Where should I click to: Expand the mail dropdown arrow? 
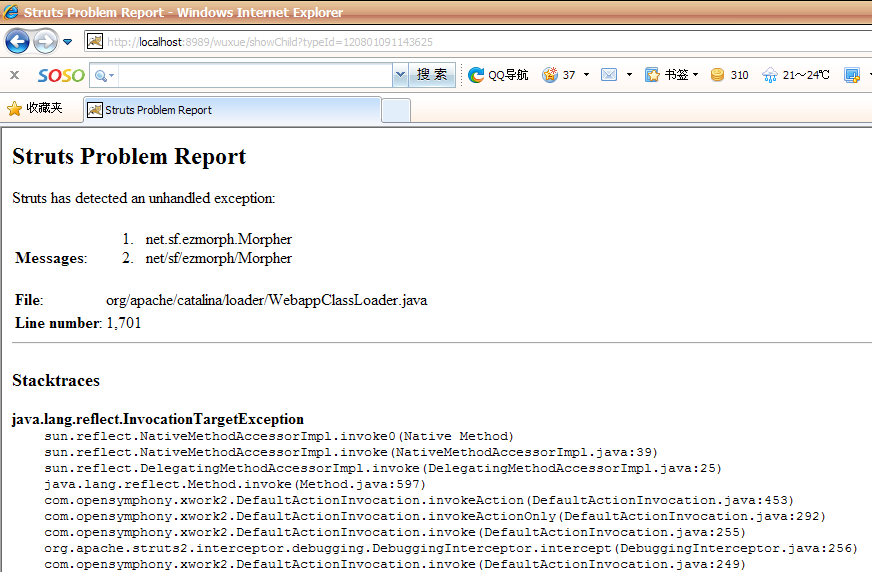coord(629,75)
